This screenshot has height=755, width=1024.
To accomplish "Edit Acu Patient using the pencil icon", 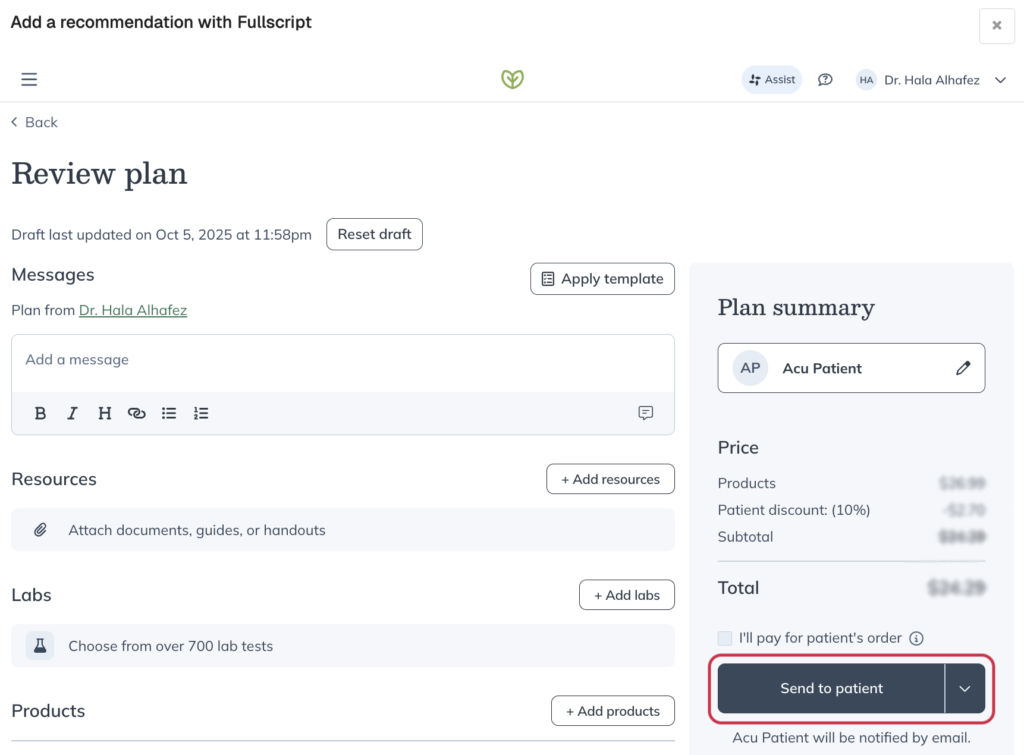I will tap(963, 368).
